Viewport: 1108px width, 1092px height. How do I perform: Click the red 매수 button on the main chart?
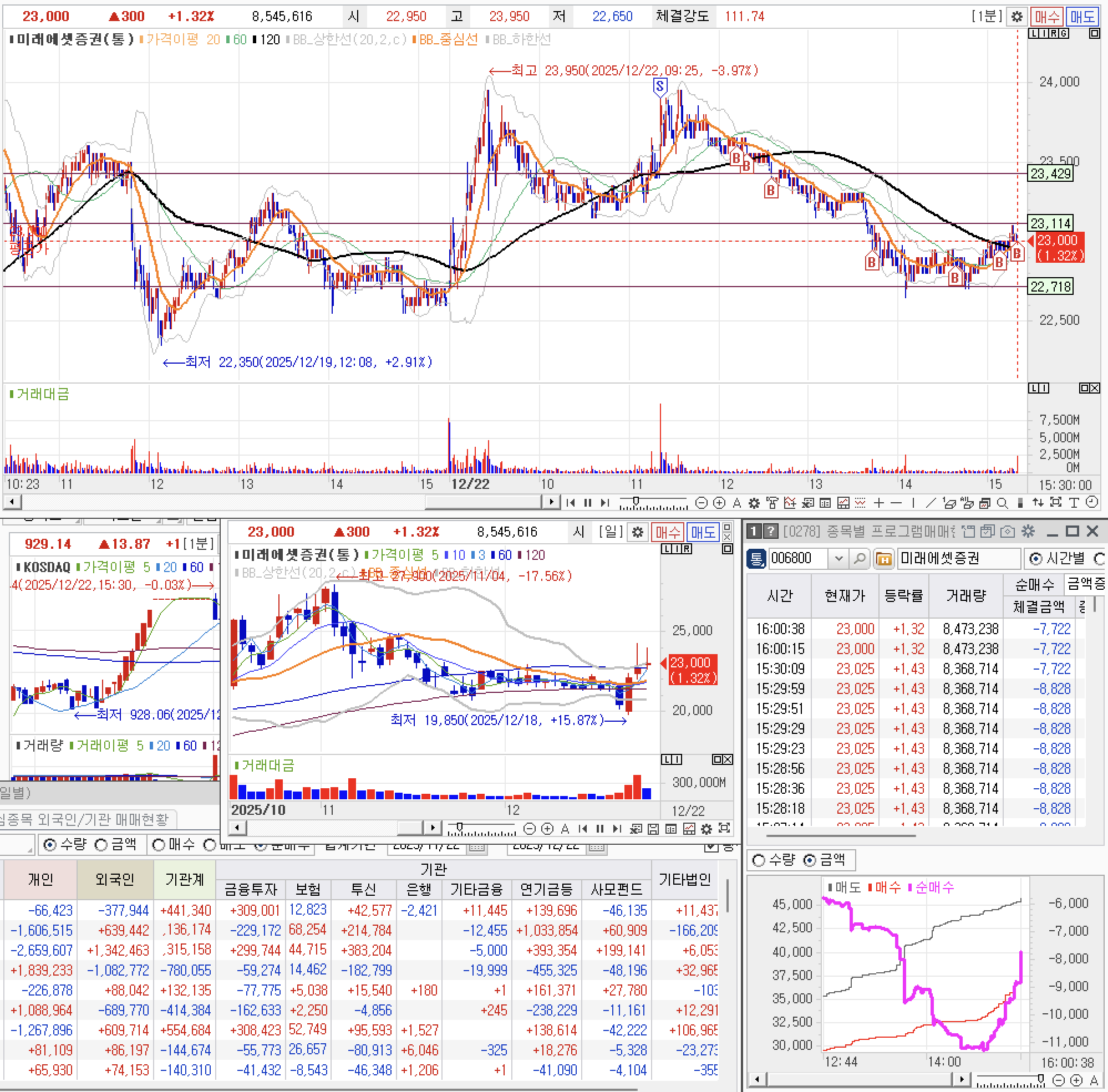(1046, 17)
